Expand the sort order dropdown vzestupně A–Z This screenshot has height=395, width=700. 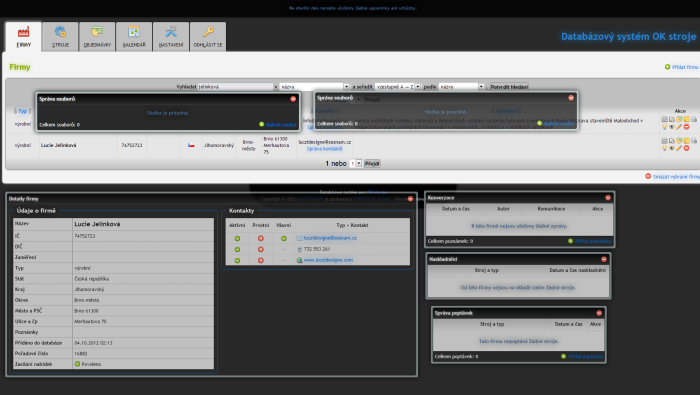[397, 87]
